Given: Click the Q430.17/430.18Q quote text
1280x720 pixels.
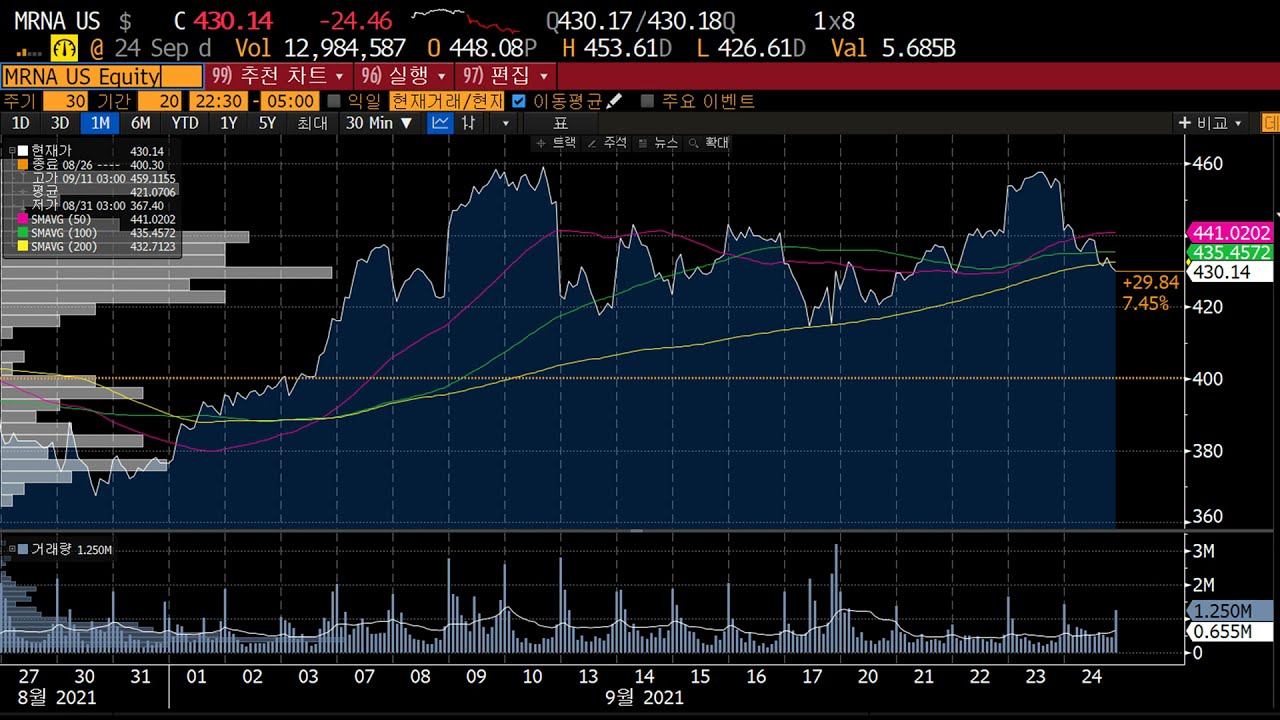Looking at the screenshot, I should pos(641,21).
